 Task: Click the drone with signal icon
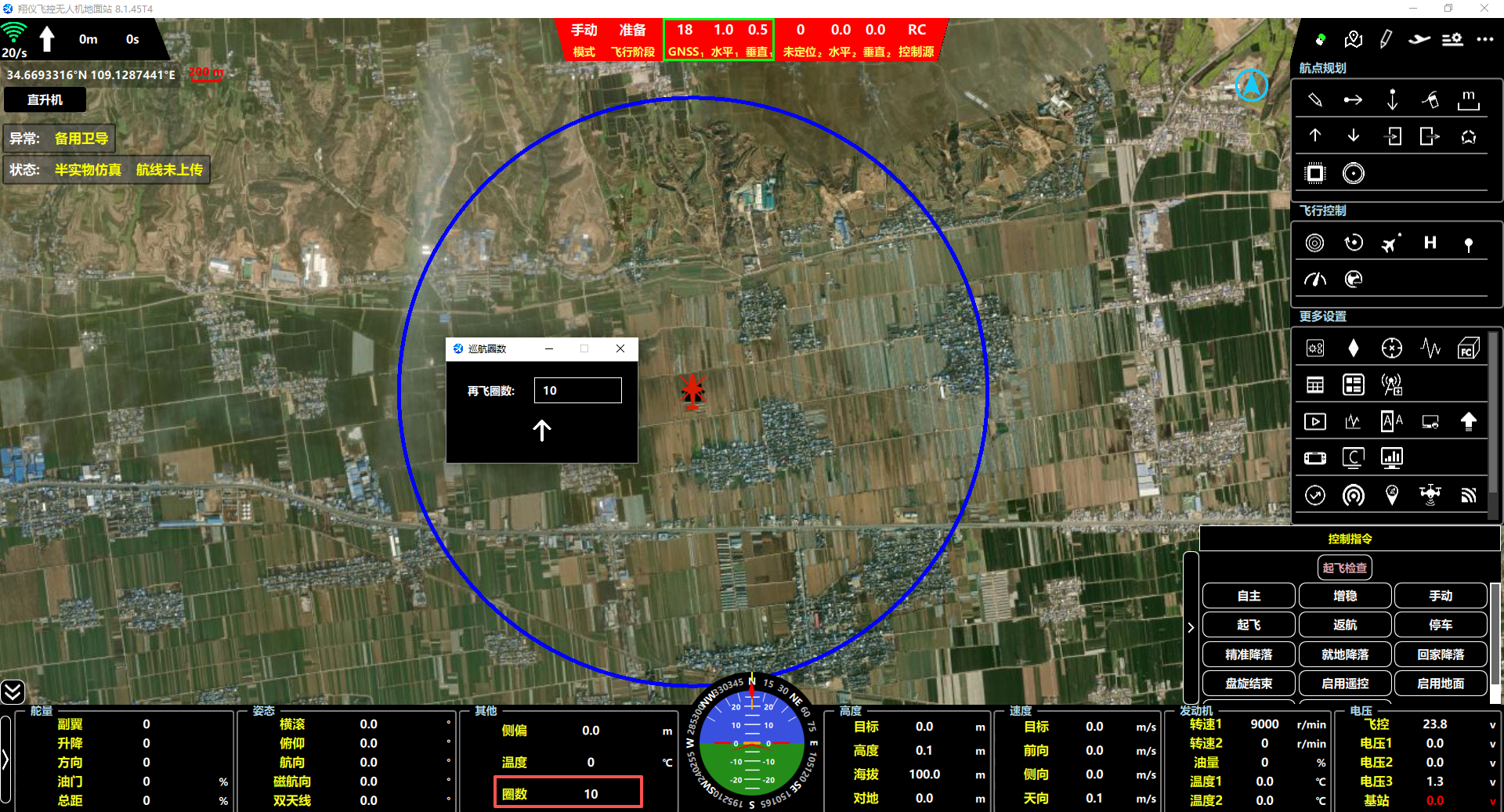tap(1430, 495)
